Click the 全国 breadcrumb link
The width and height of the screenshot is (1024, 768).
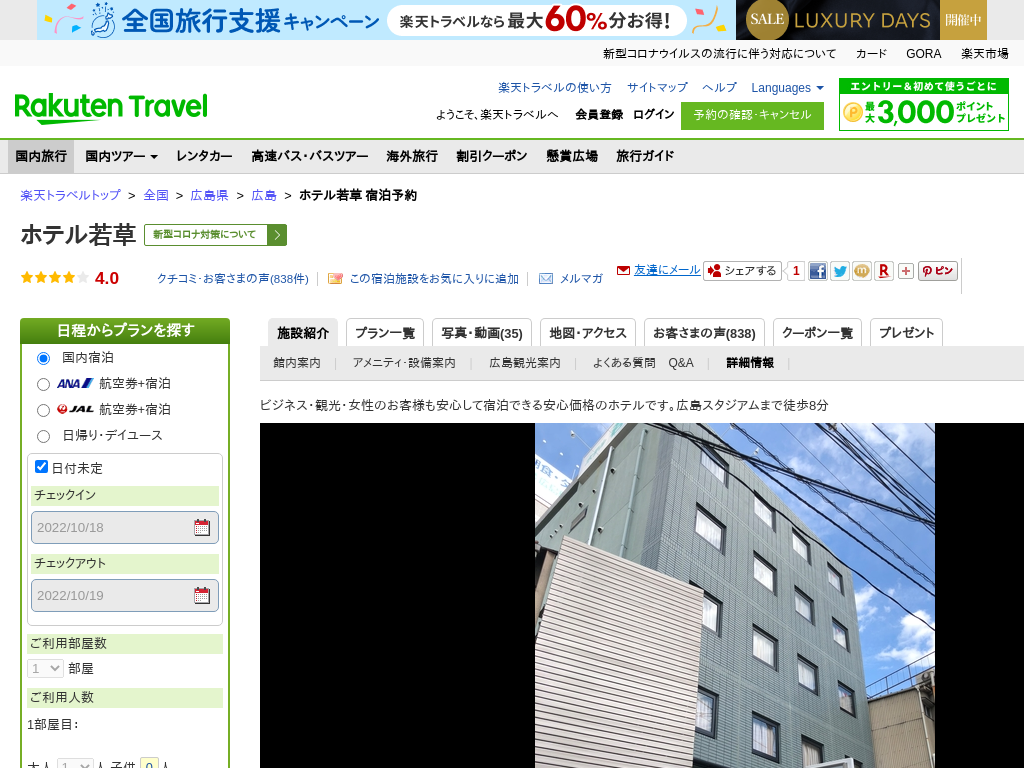(156, 195)
